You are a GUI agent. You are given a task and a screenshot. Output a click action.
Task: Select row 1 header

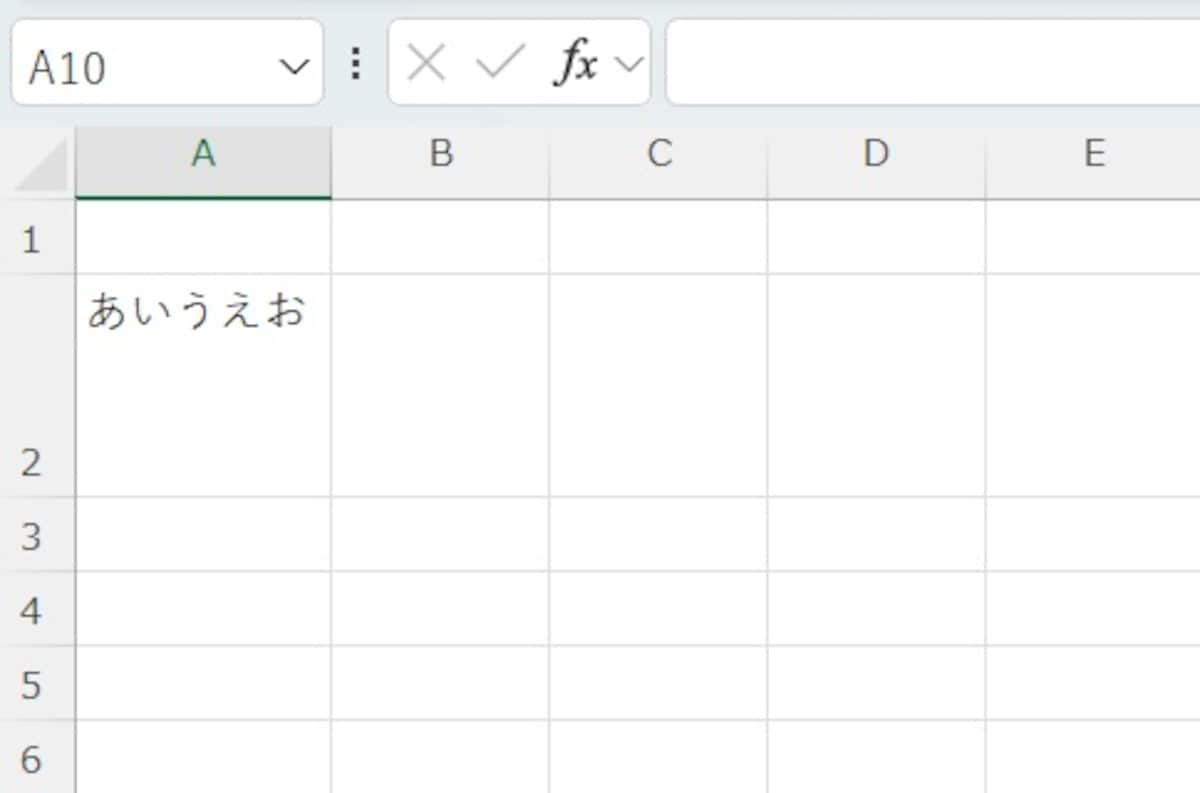[32, 239]
